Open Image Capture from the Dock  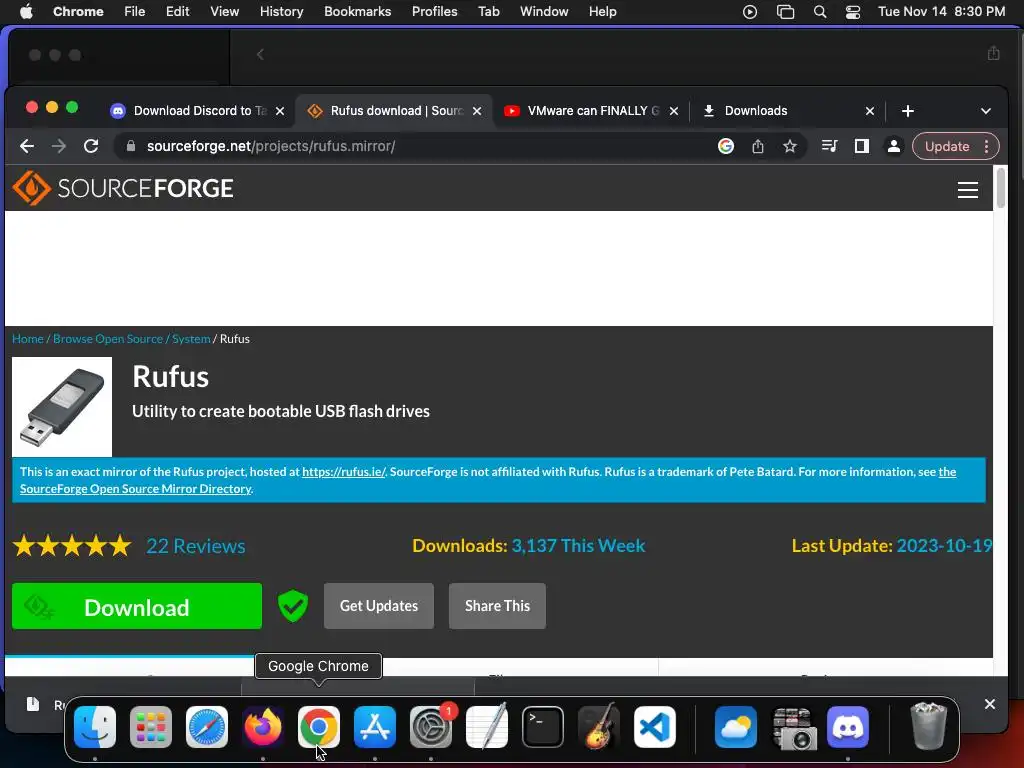tap(792, 727)
